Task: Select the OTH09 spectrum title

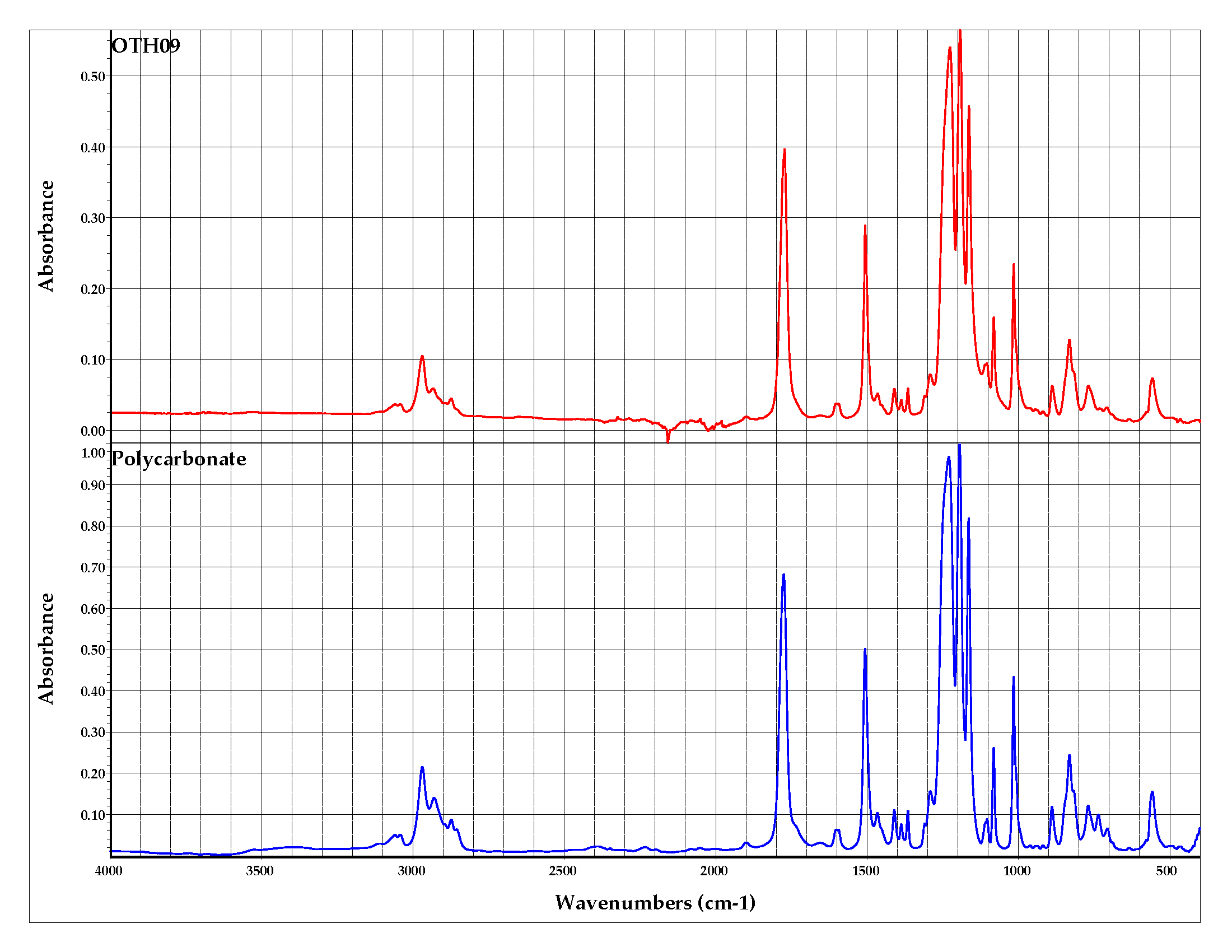Action: coord(146,46)
